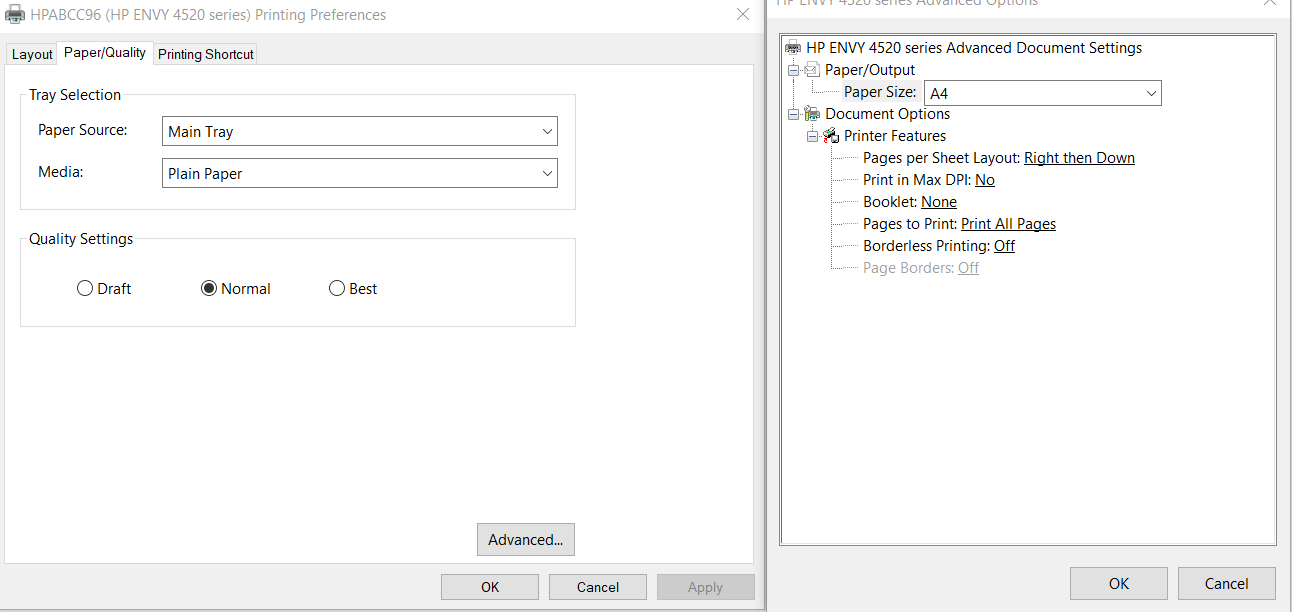
Task: Switch to the Layout tab
Action: (x=32, y=55)
